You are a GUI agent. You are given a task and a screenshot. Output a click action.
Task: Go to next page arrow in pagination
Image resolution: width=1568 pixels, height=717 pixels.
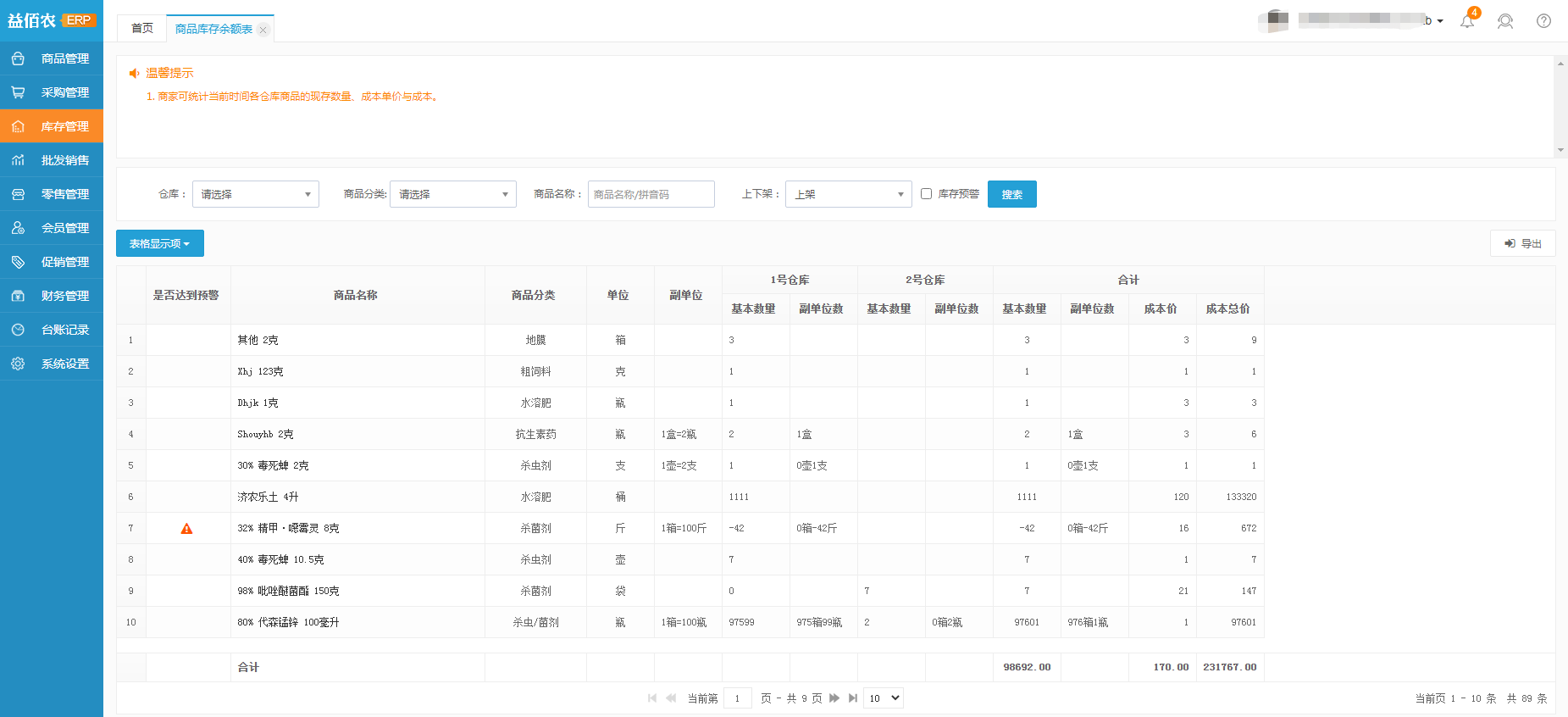coord(834,698)
